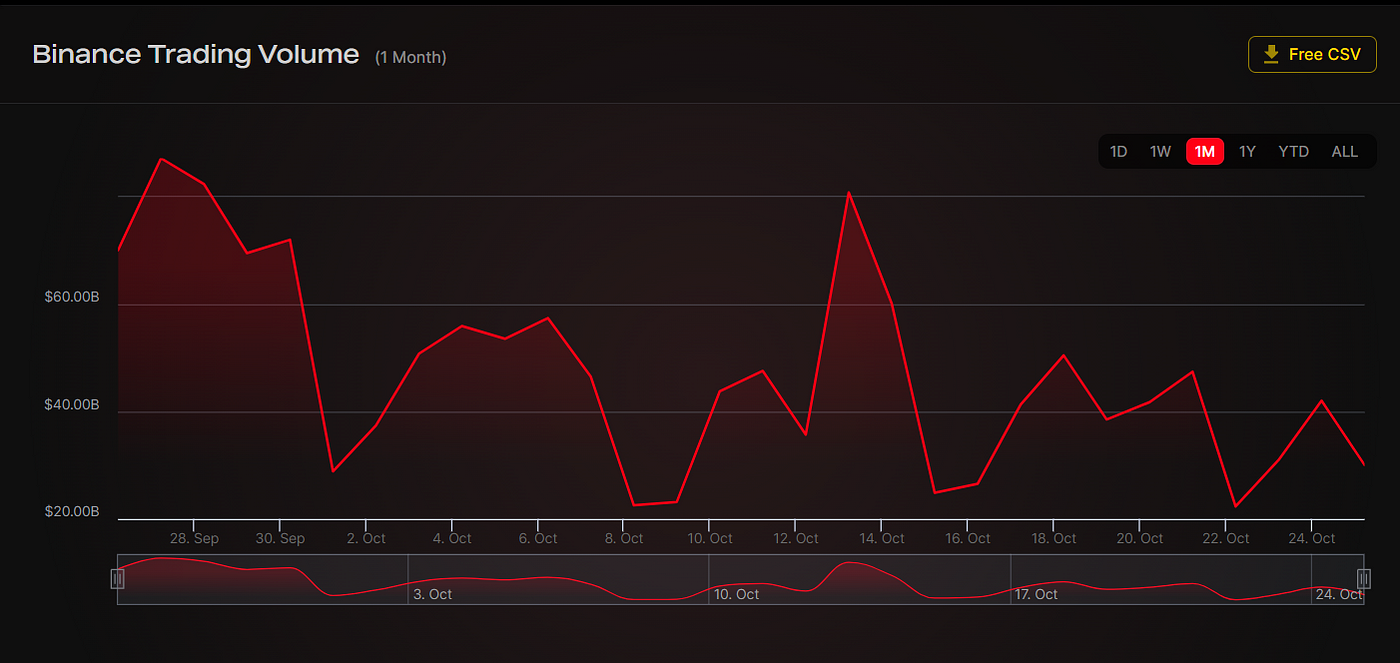Click the download arrow icon in the CSV button
The width and height of the screenshot is (1400, 663).
click(1272, 54)
